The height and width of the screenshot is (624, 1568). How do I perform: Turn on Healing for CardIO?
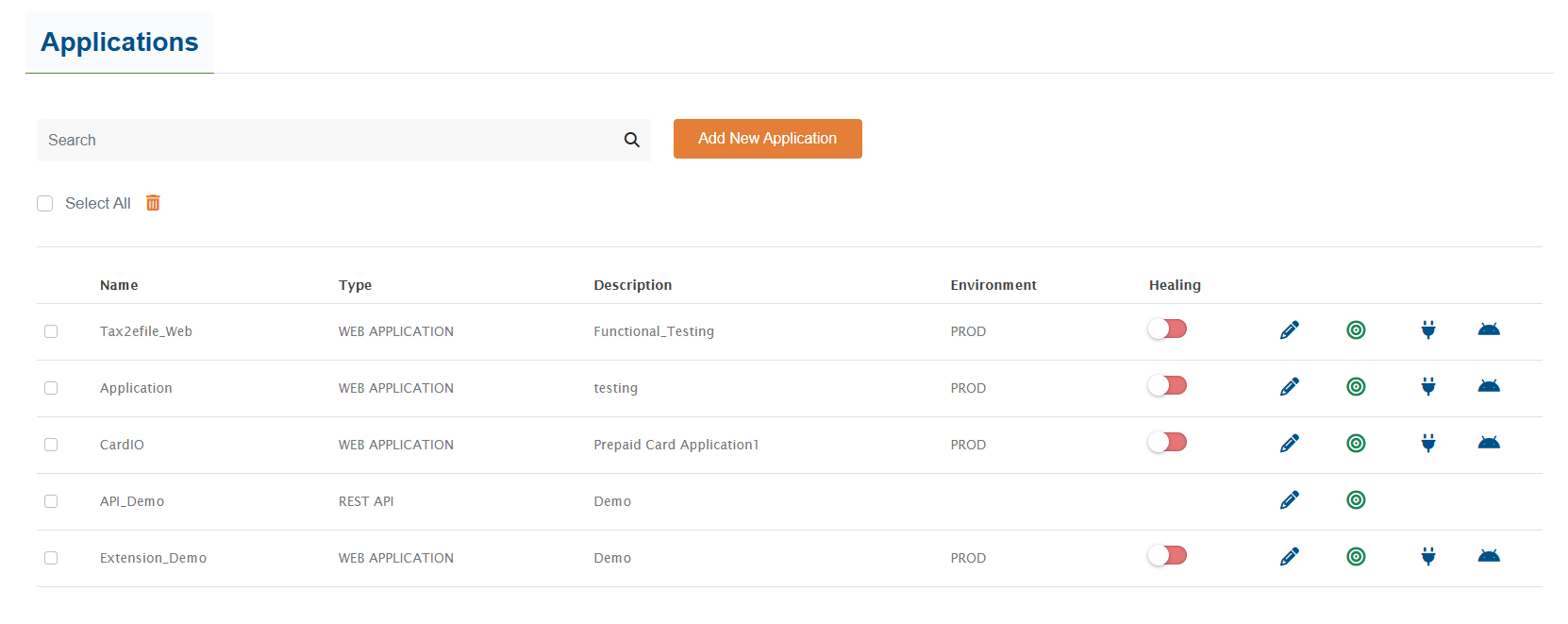click(1167, 443)
